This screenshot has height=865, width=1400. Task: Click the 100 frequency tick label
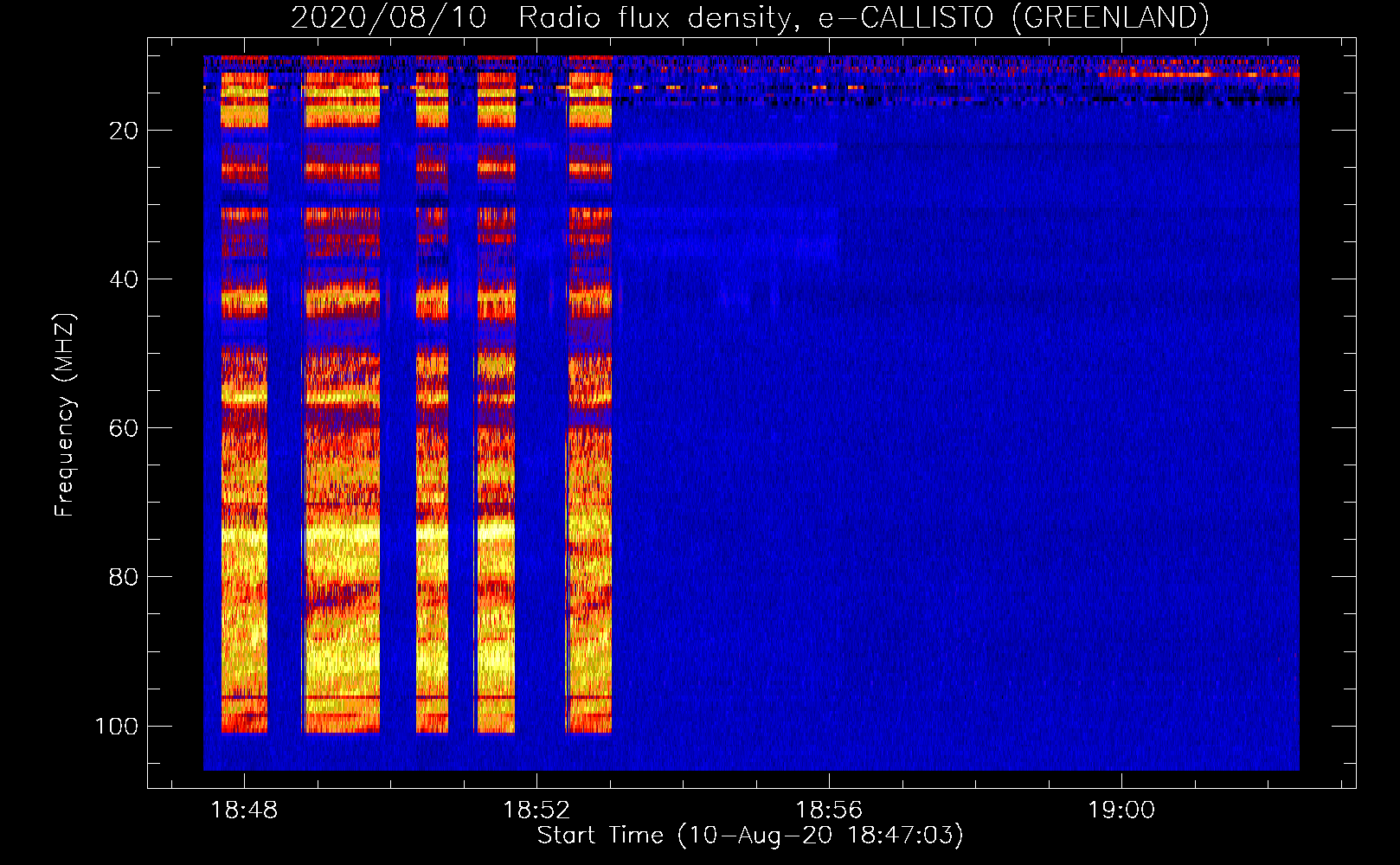click(117, 726)
